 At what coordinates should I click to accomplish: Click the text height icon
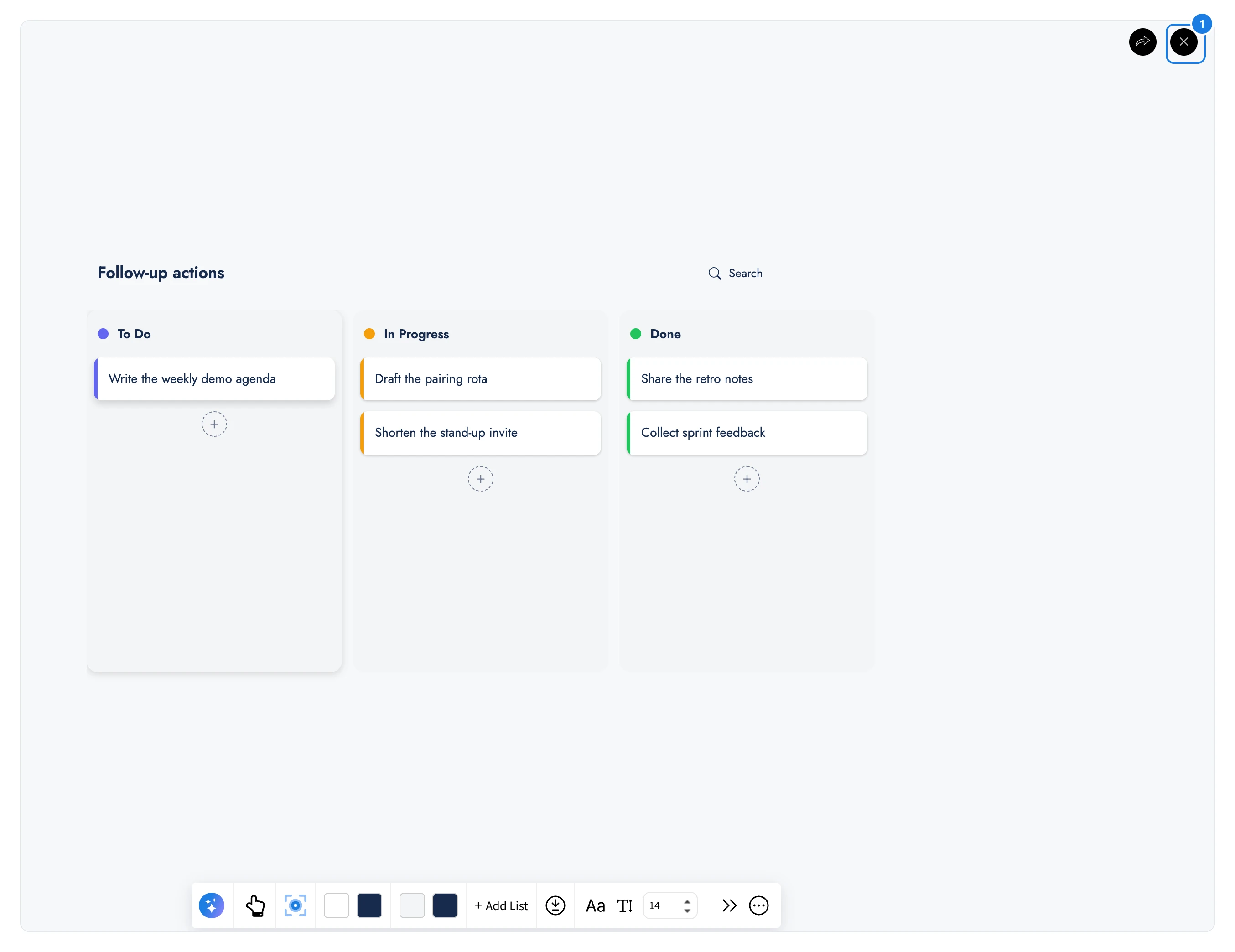pos(625,906)
